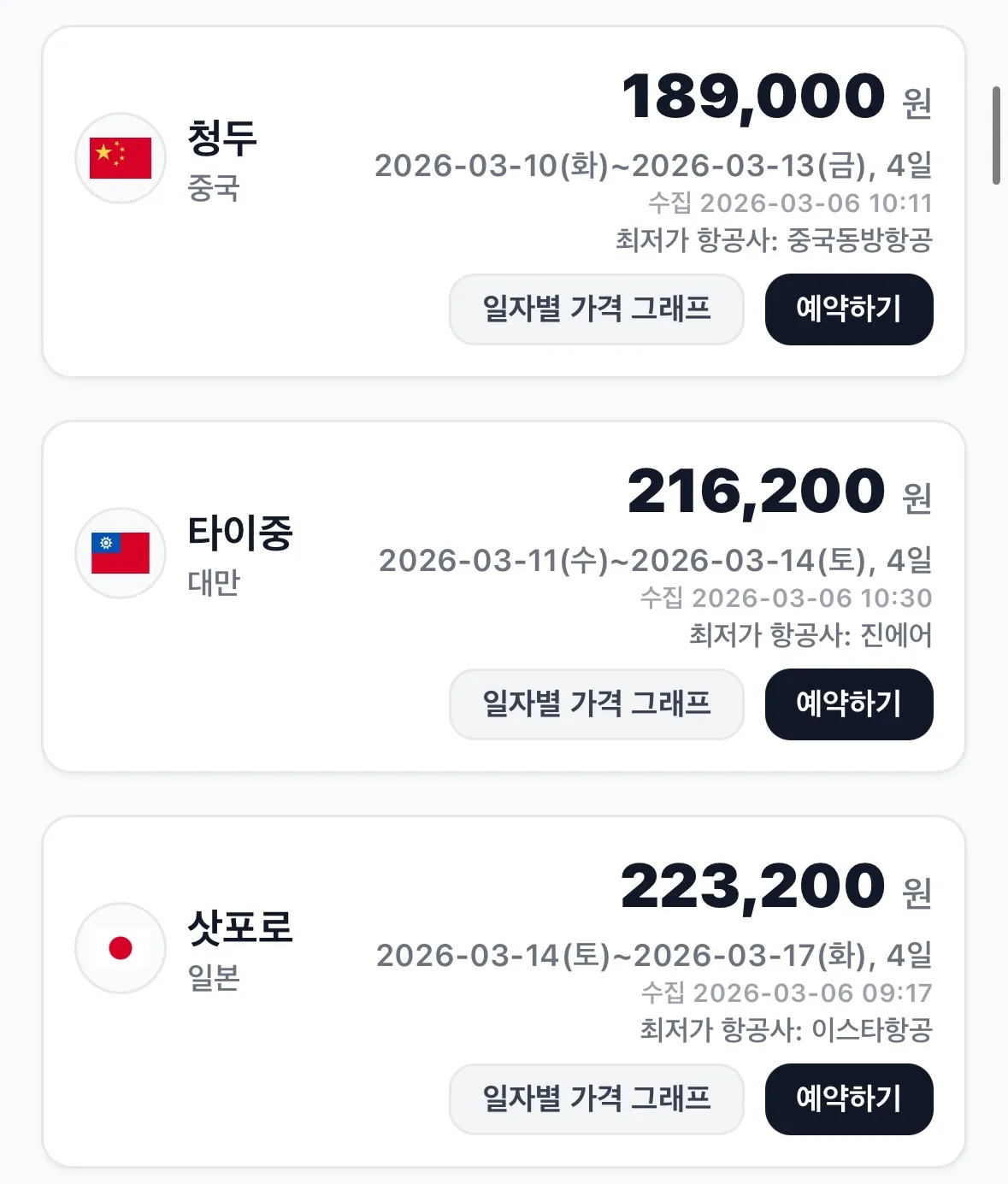Show 일자별 가격 그래프 for 타이중
1008x1184 pixels.
coord(596,704)
